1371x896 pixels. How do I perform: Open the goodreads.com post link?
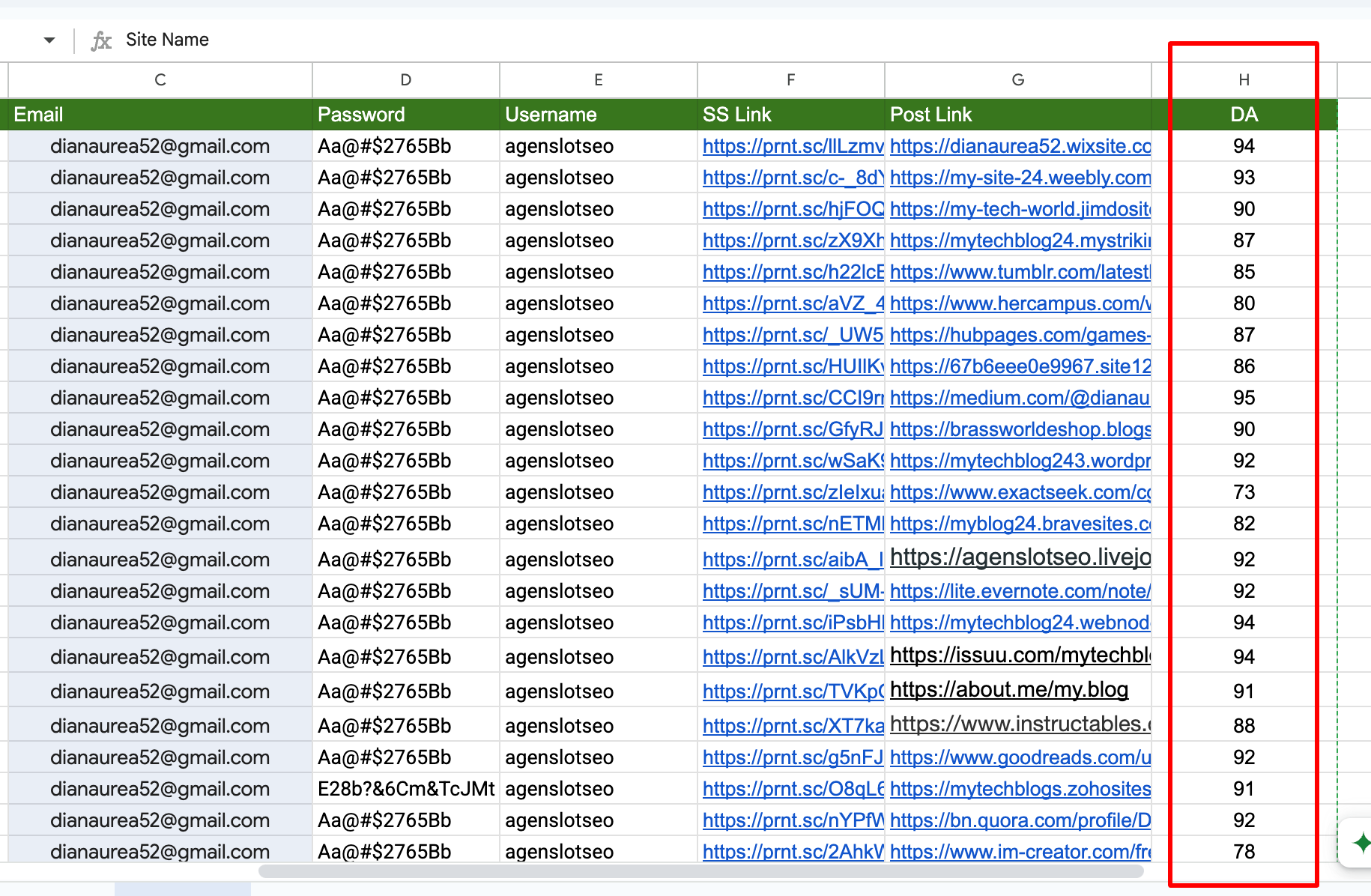(x=1019, y=757)
